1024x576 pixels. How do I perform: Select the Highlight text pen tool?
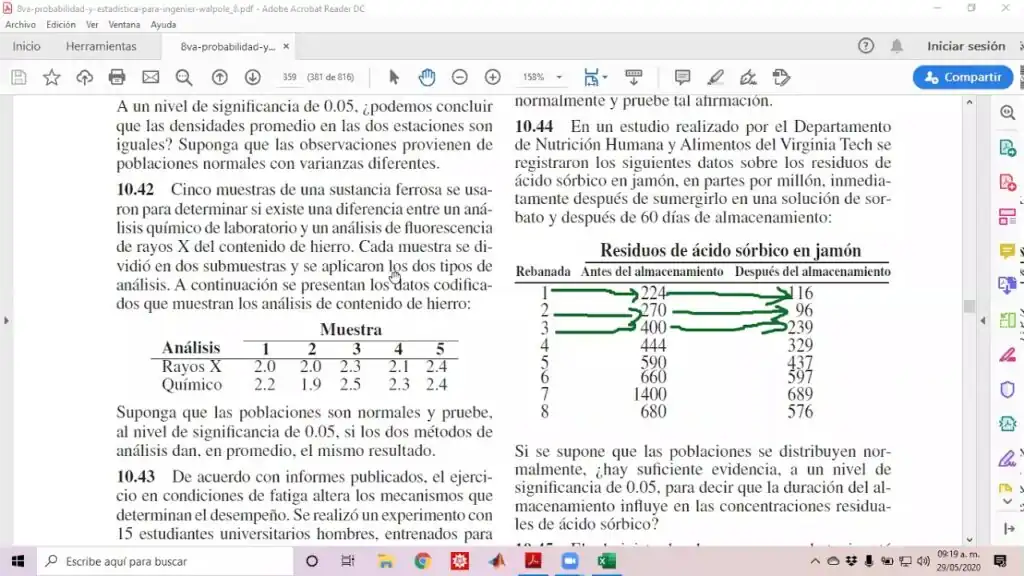[x=715, y=77]
